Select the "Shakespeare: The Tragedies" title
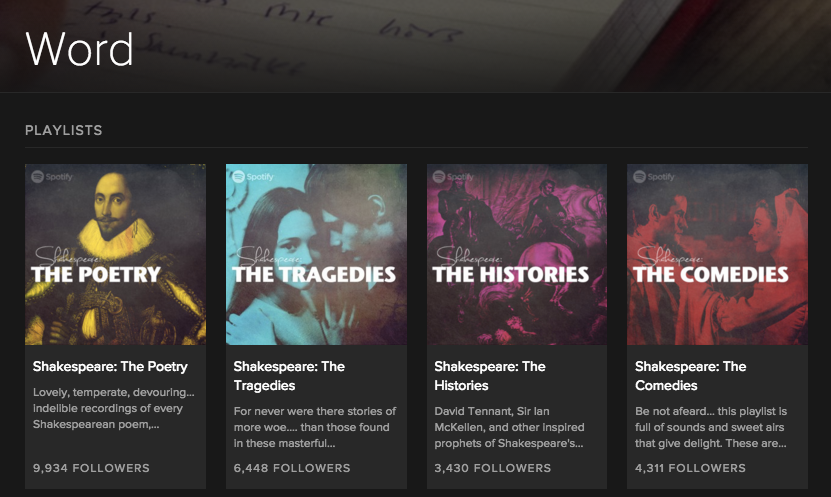Viewport: 831px width, 497px height. (289, 376)
